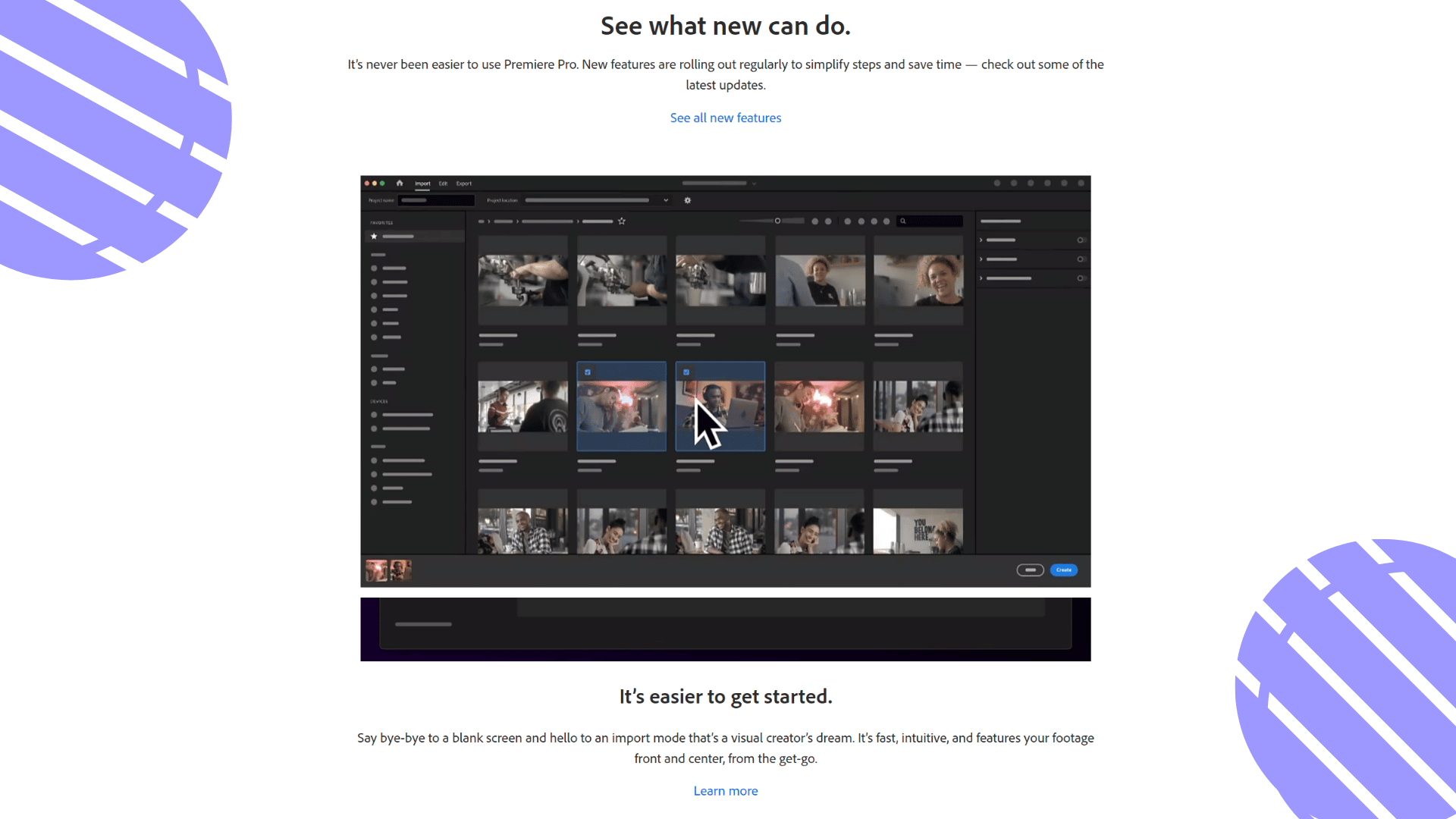Click the Project name input field
The width and height of the screenshot is (1456, 819).
[x=437, y=200]
